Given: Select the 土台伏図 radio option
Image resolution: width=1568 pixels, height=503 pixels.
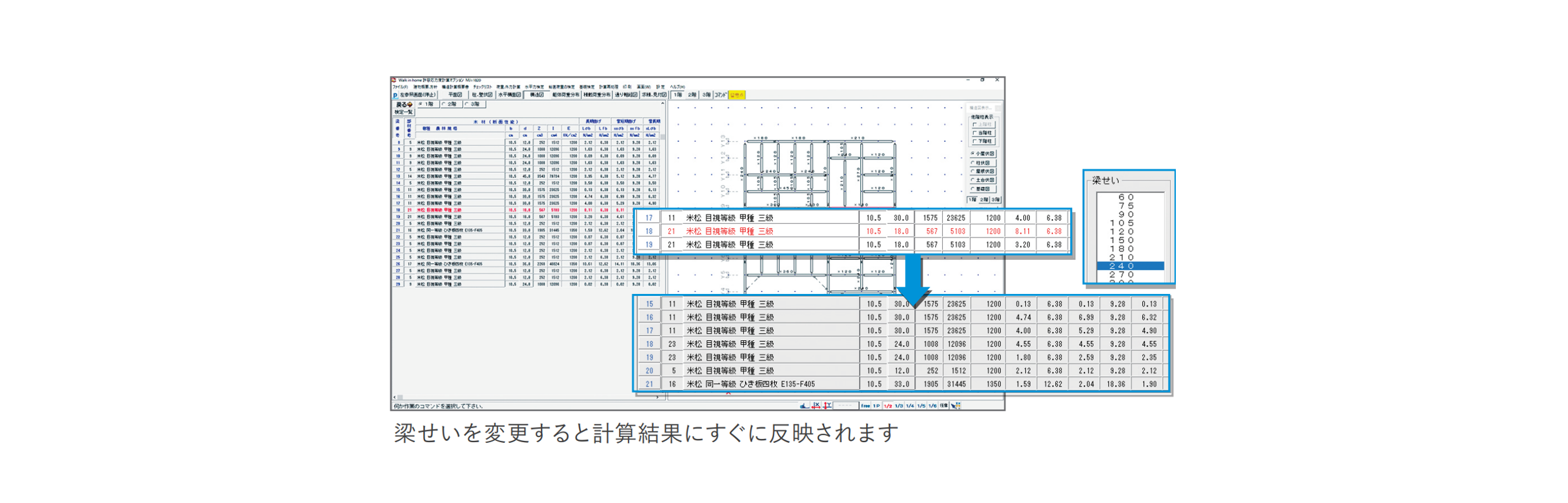Looking at the screenshot, I should click(983, 180).
